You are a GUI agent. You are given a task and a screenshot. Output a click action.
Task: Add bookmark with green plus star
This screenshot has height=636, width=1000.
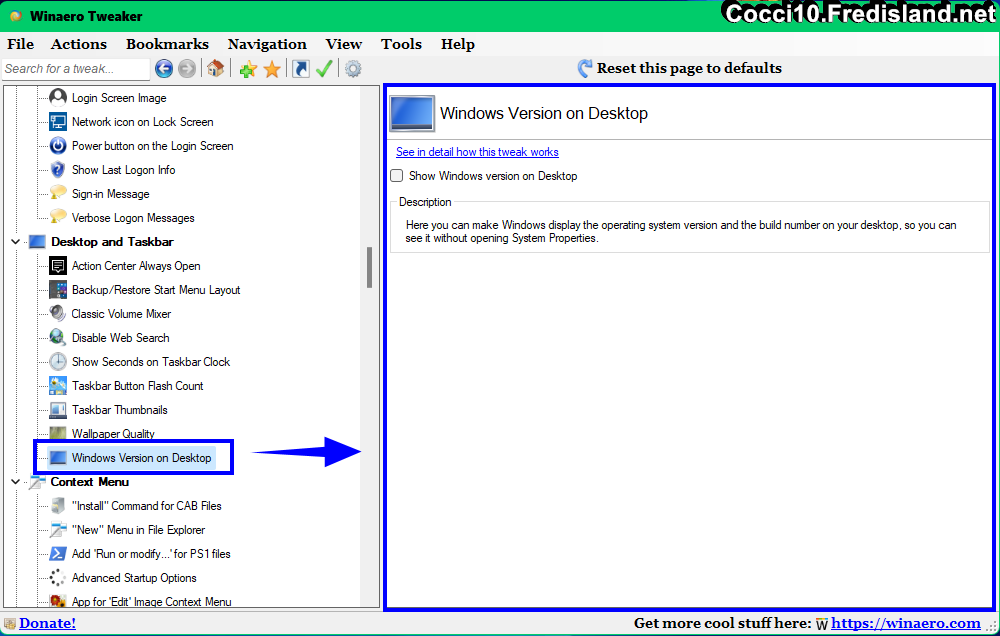248,69
